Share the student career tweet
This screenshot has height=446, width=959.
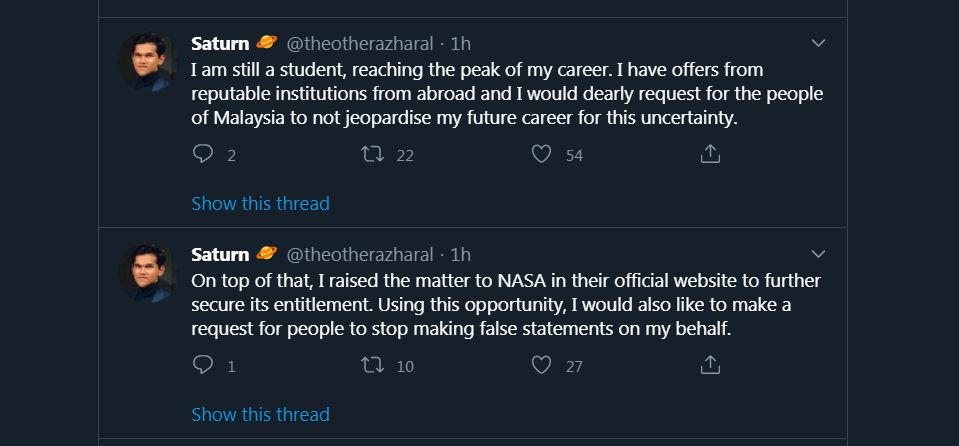[710, 154]
